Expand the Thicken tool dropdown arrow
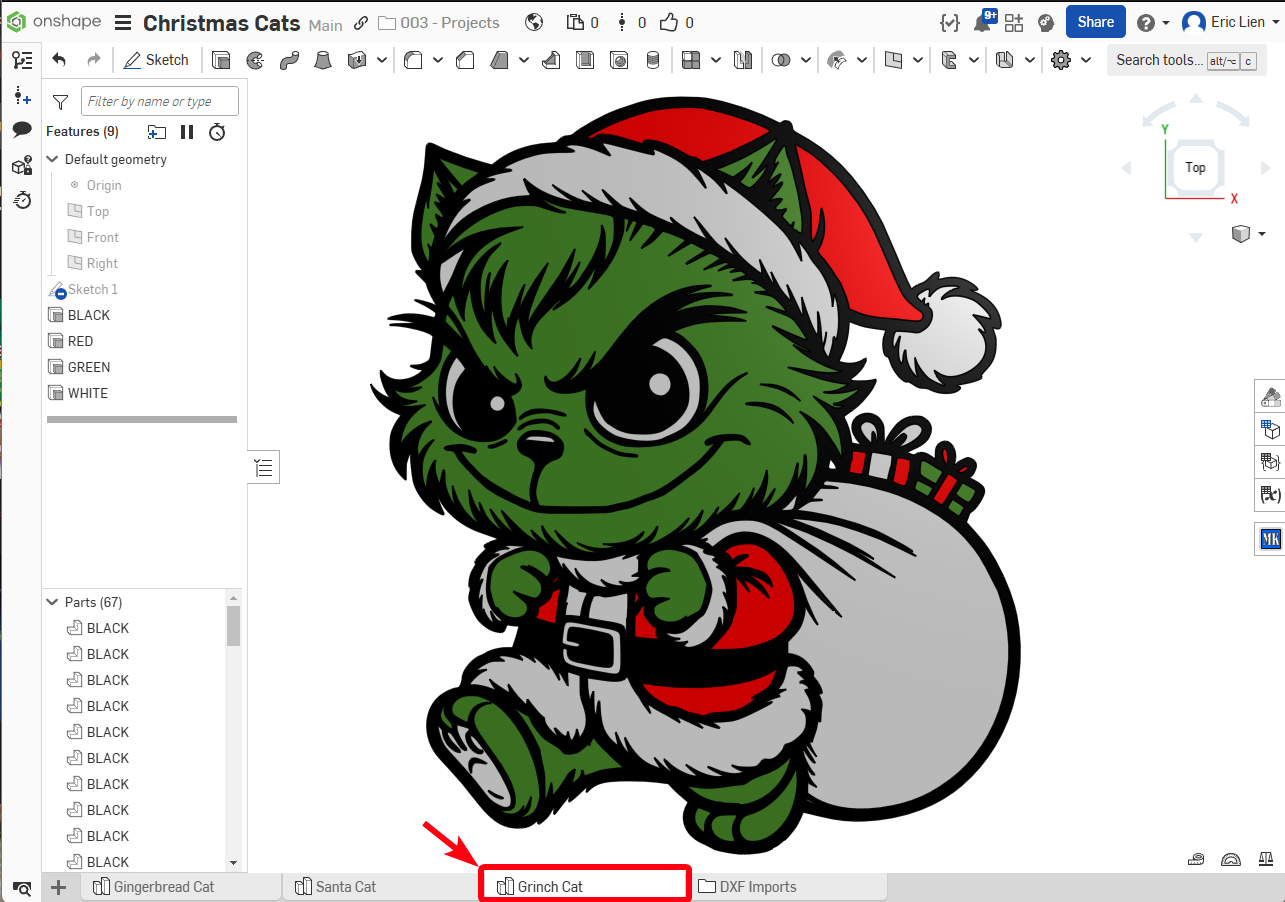The width and height of the screenshot is (1285, 902). pos(382,60)
